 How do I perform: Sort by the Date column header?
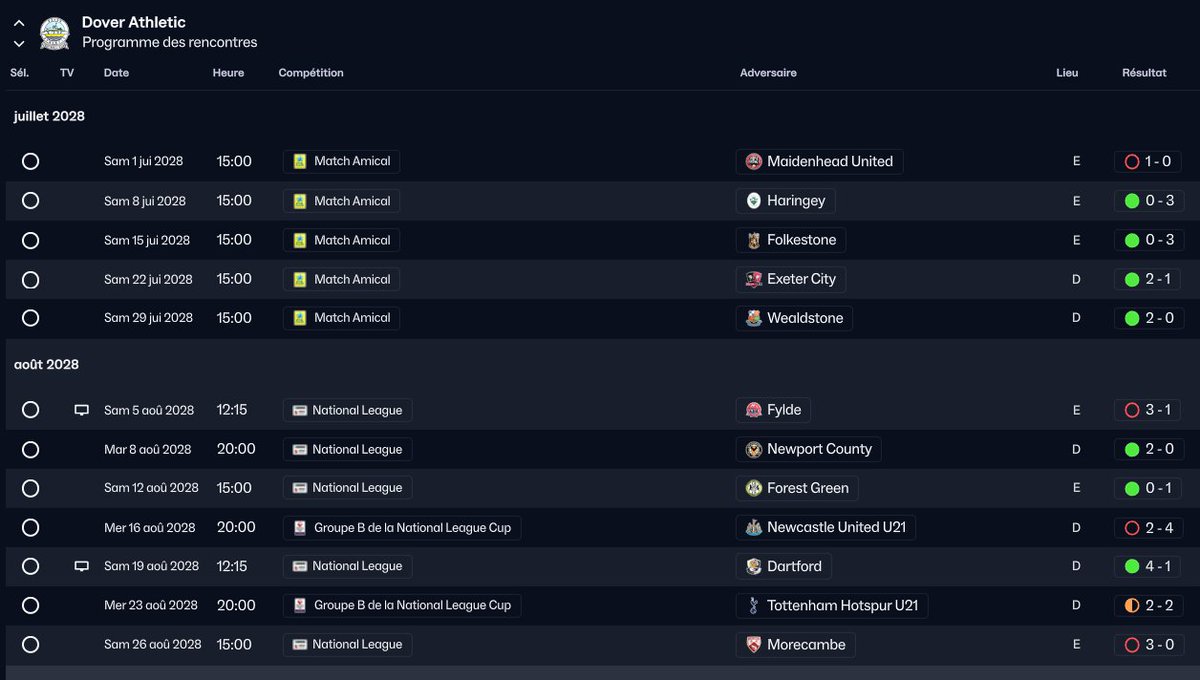116,73
